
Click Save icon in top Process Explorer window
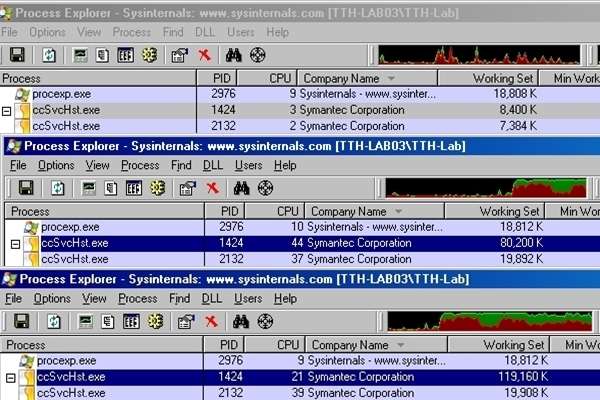click(x=18, y=55)
